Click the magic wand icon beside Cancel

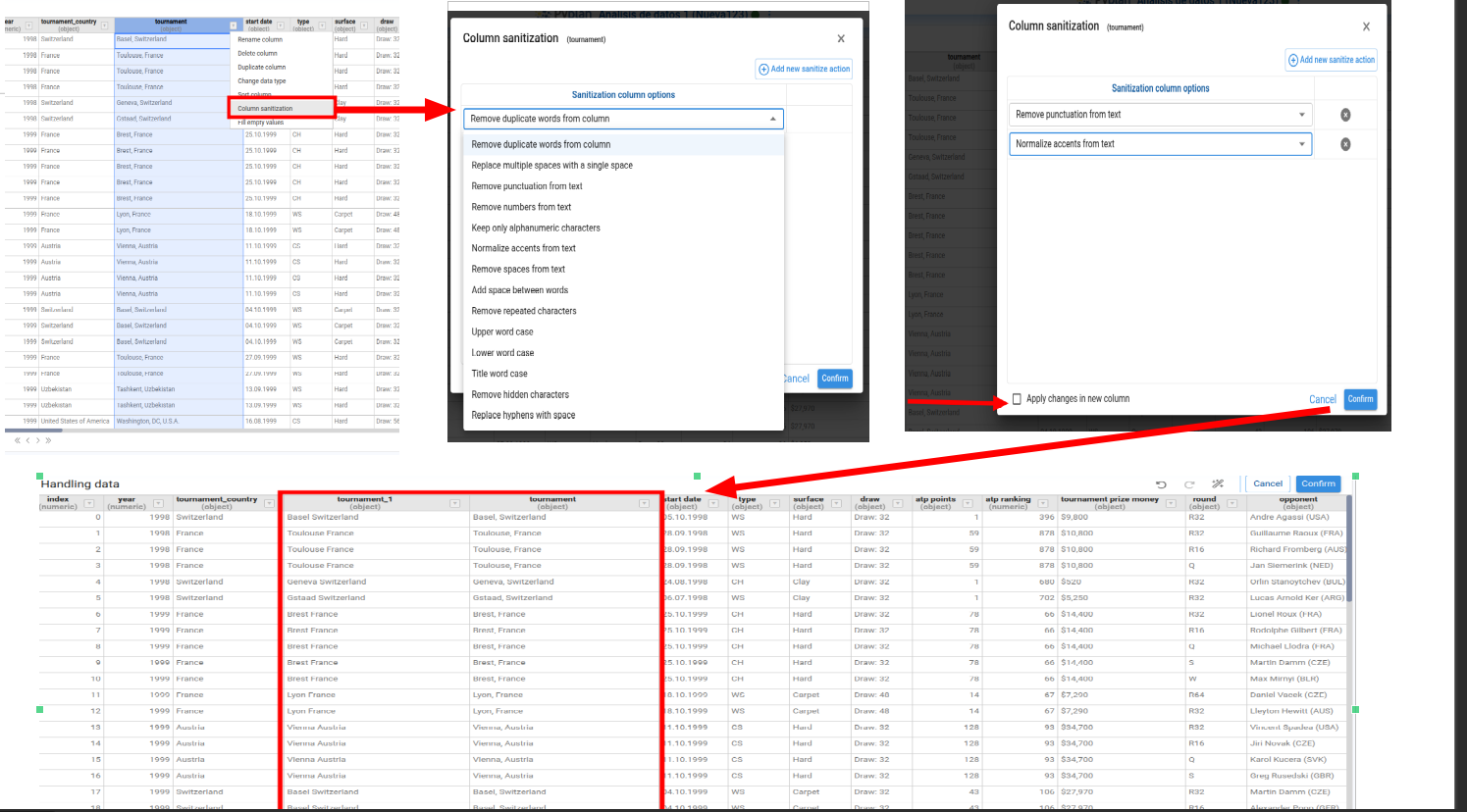pyautogui.click(x=1218, y=483)
